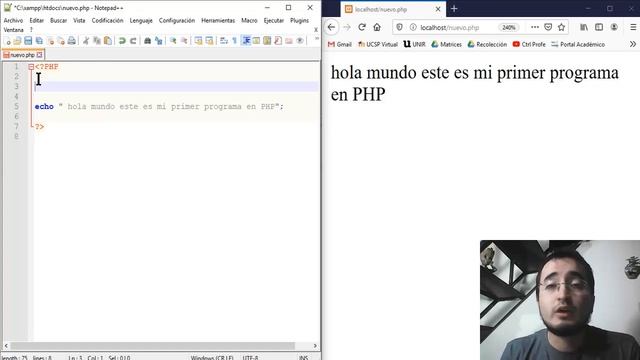Toggle Show All Characters pilcrow icon
The width and height of the screenshot is (640, 360).
click(x=235, y=41)
